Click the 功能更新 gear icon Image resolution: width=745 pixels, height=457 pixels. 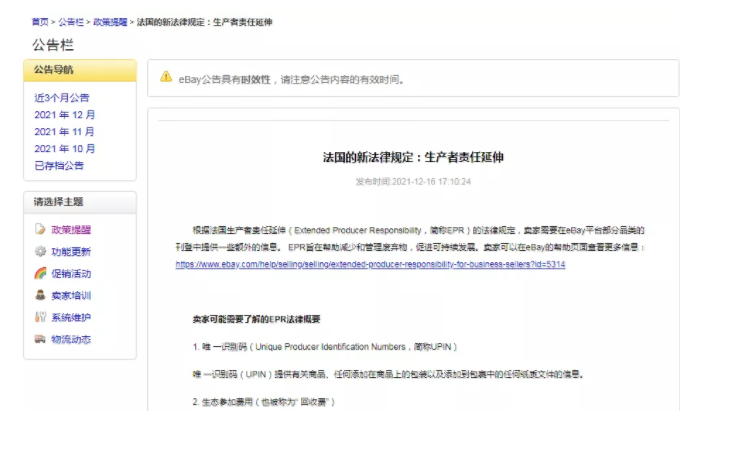(40, 252)
